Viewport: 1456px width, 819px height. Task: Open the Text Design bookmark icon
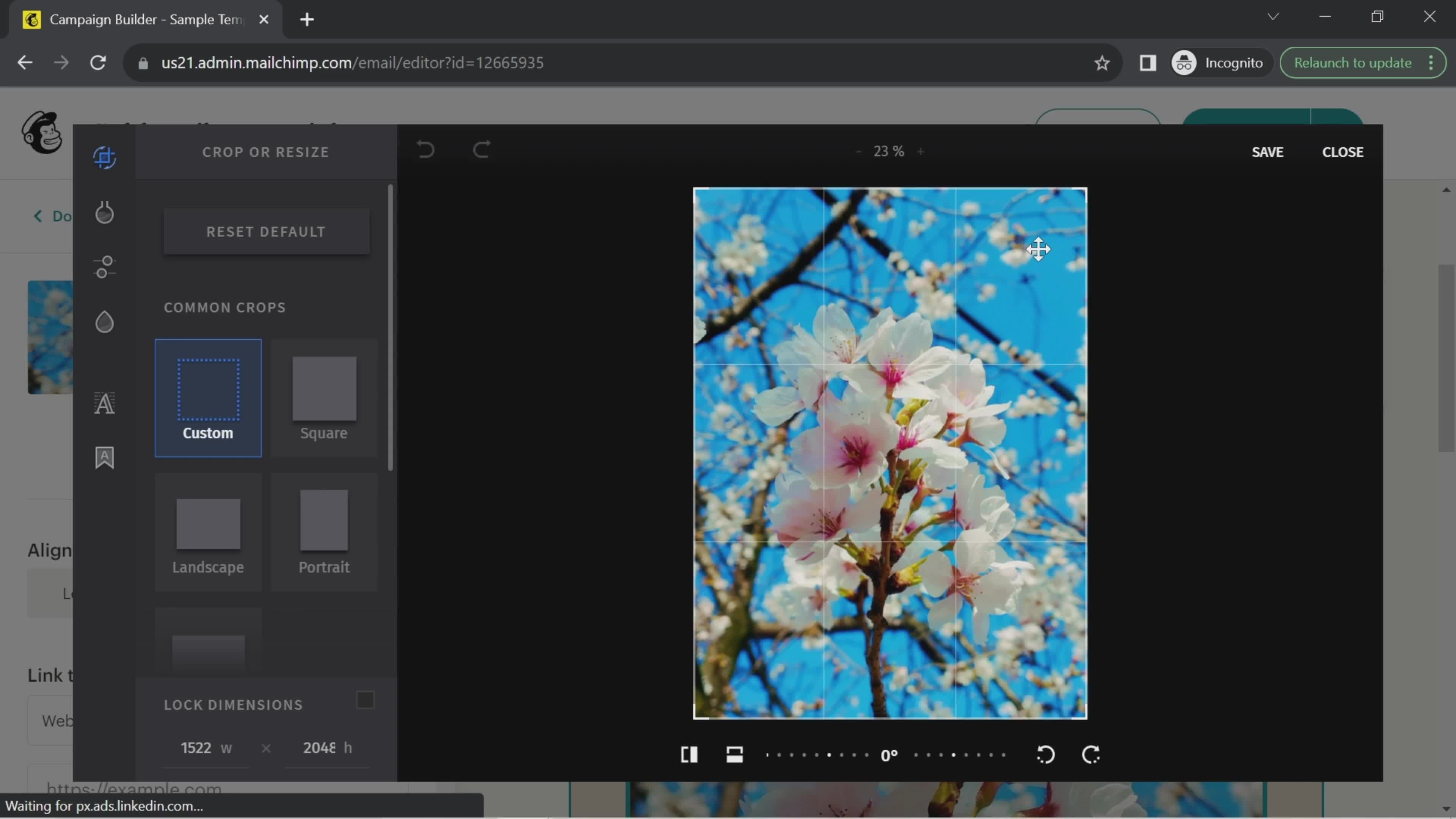tap(105, 458)
